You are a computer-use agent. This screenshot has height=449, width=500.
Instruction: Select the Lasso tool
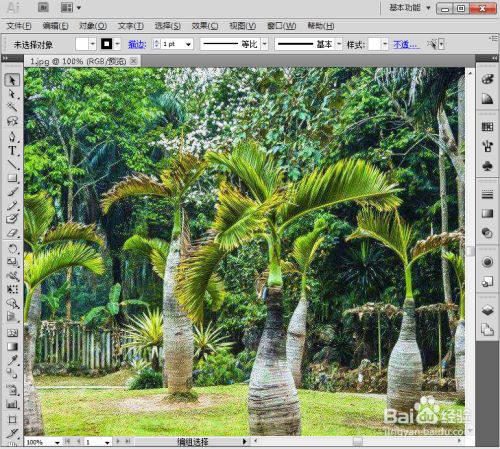click(12, 121)
